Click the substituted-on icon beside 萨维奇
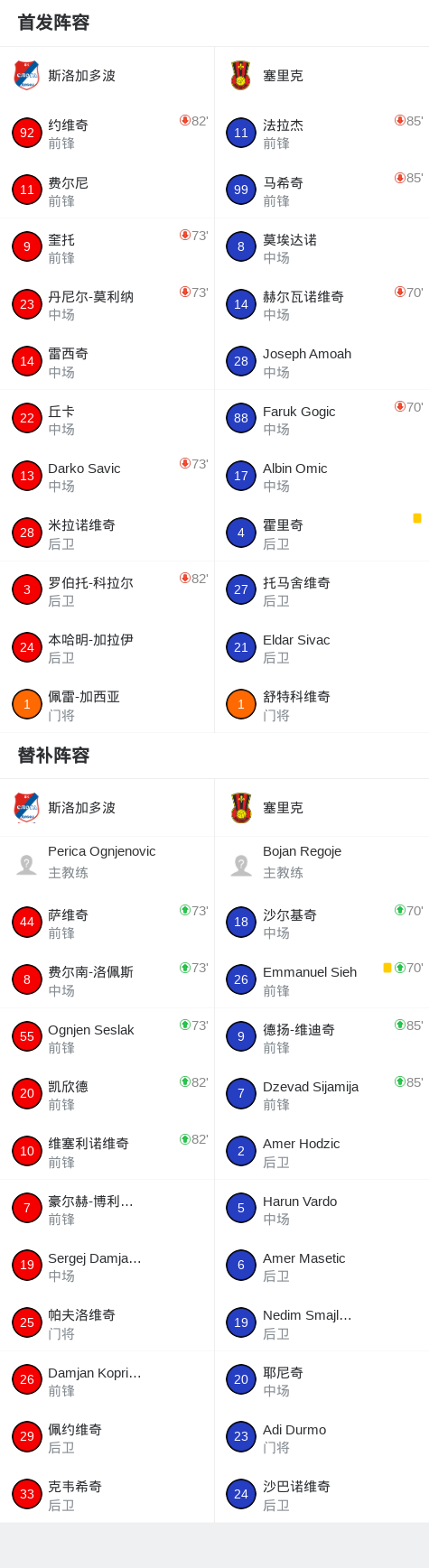Image resolution: width=429 pixels, height=1568 pixels. [x=185, y=910]
